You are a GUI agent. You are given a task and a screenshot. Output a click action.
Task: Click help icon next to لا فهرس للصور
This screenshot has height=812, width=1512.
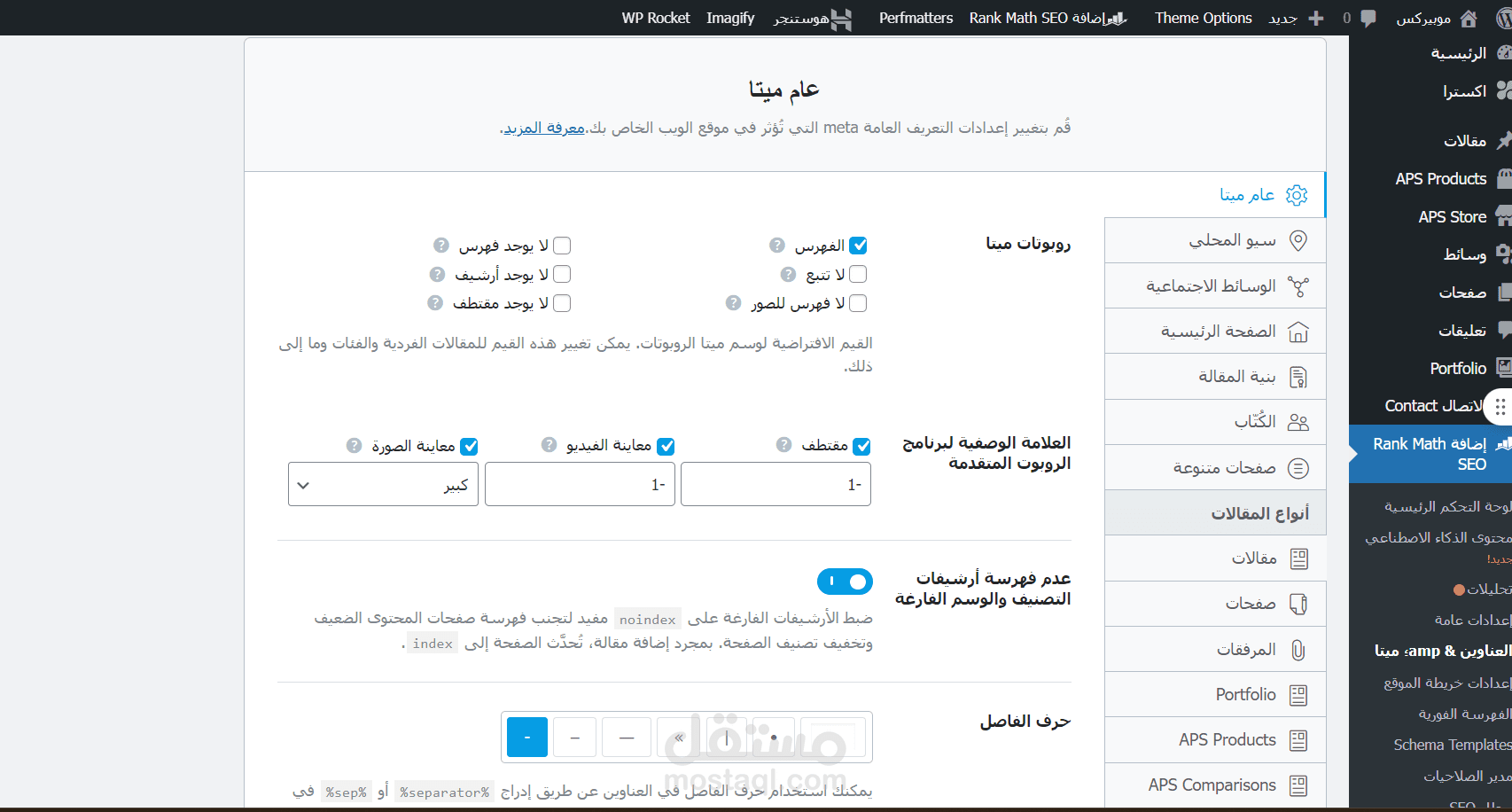click(x=734, y=302)
